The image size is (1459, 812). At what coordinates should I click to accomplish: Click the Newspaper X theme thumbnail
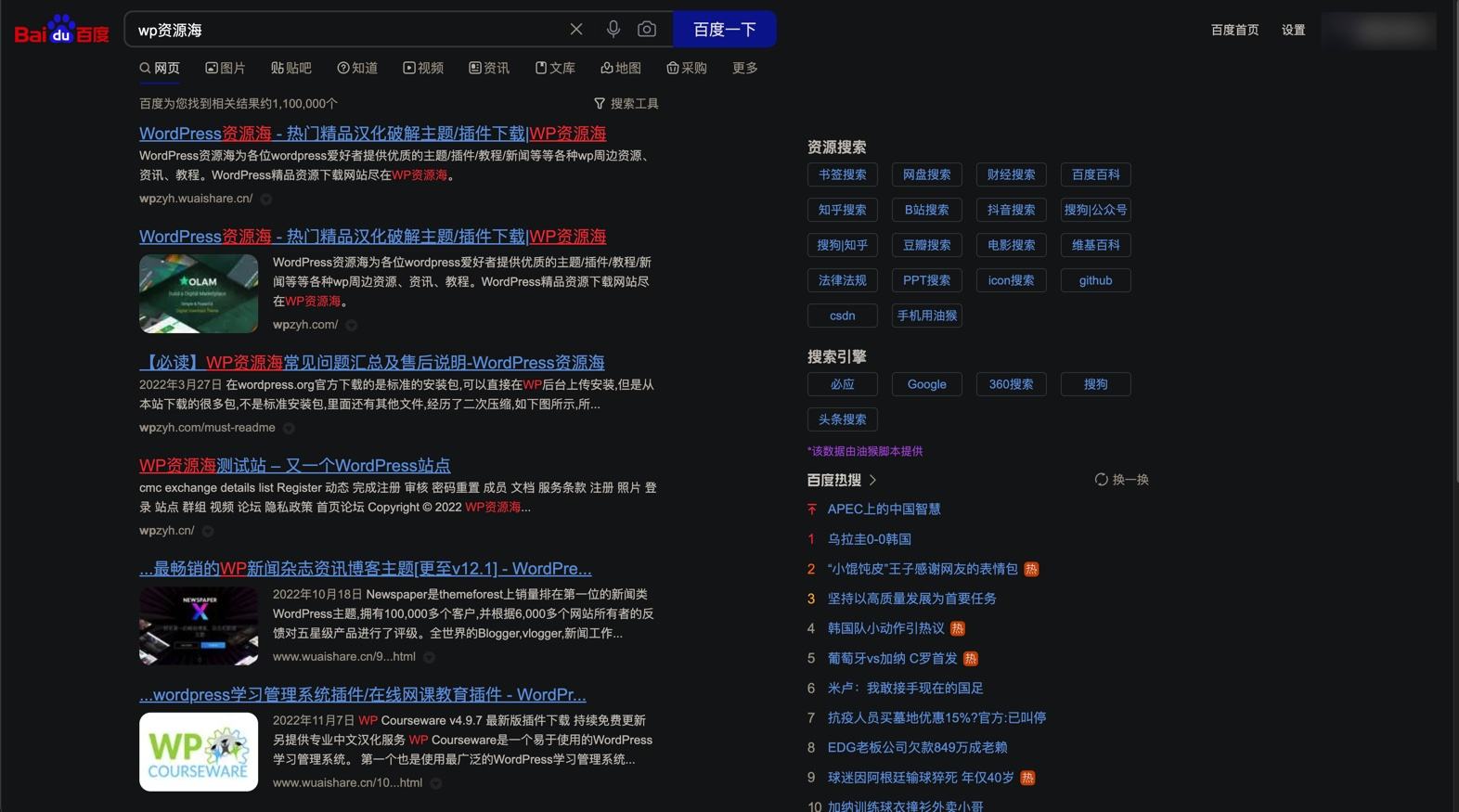(199, 625)
